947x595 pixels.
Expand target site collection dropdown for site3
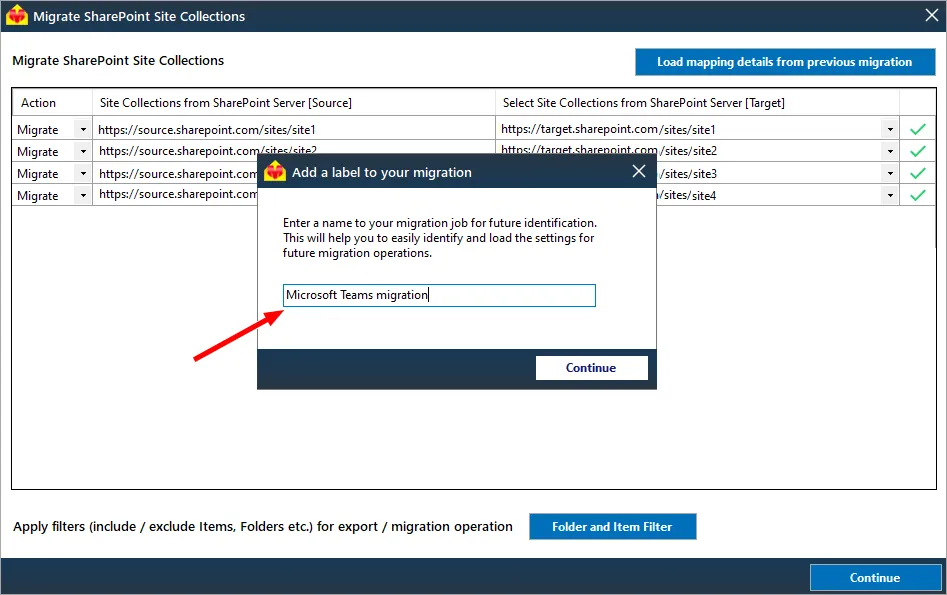(x=890, y=173)
